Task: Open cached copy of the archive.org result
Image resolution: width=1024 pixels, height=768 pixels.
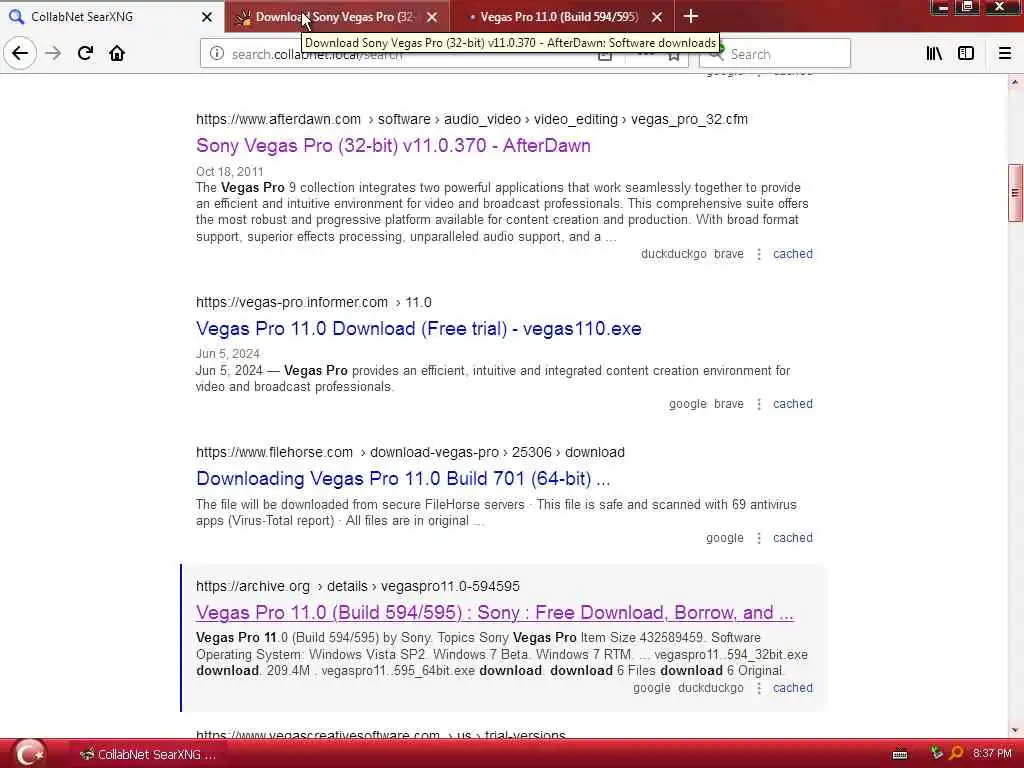Action: (x=793, y=688)
